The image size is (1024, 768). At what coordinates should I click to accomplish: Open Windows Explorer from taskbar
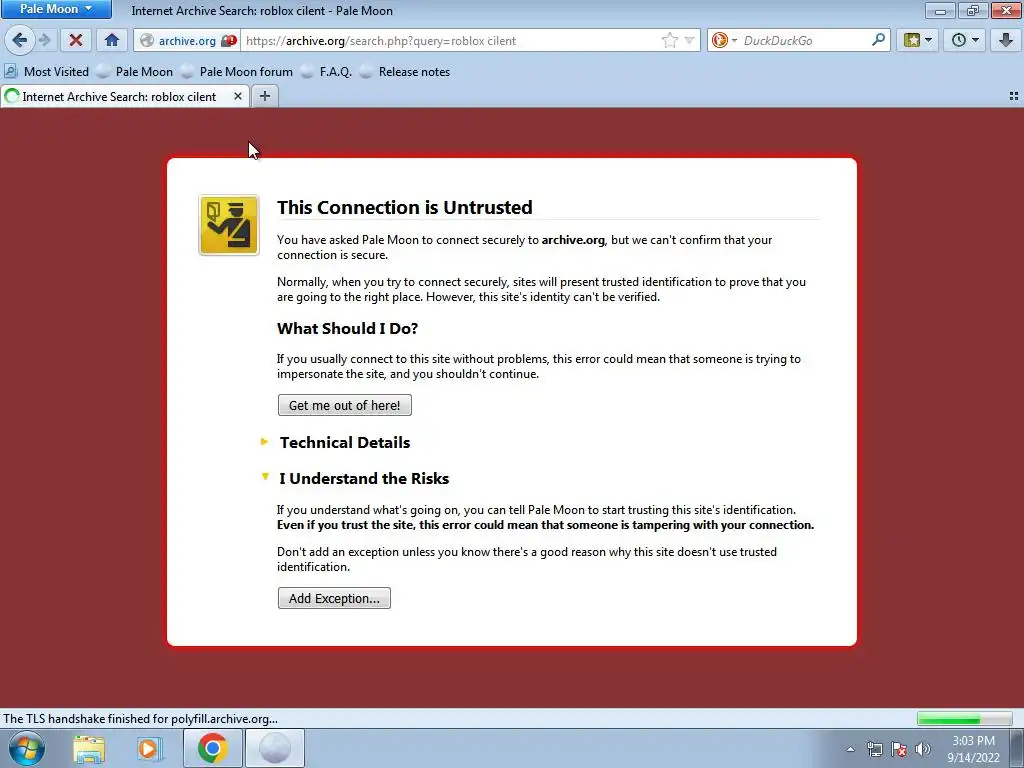[89, 748]
